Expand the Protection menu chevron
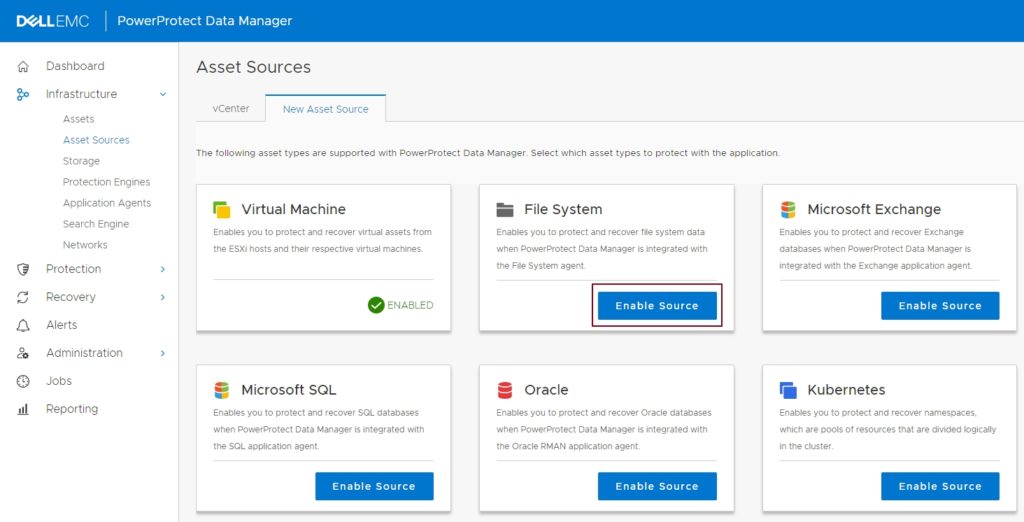 163,269
